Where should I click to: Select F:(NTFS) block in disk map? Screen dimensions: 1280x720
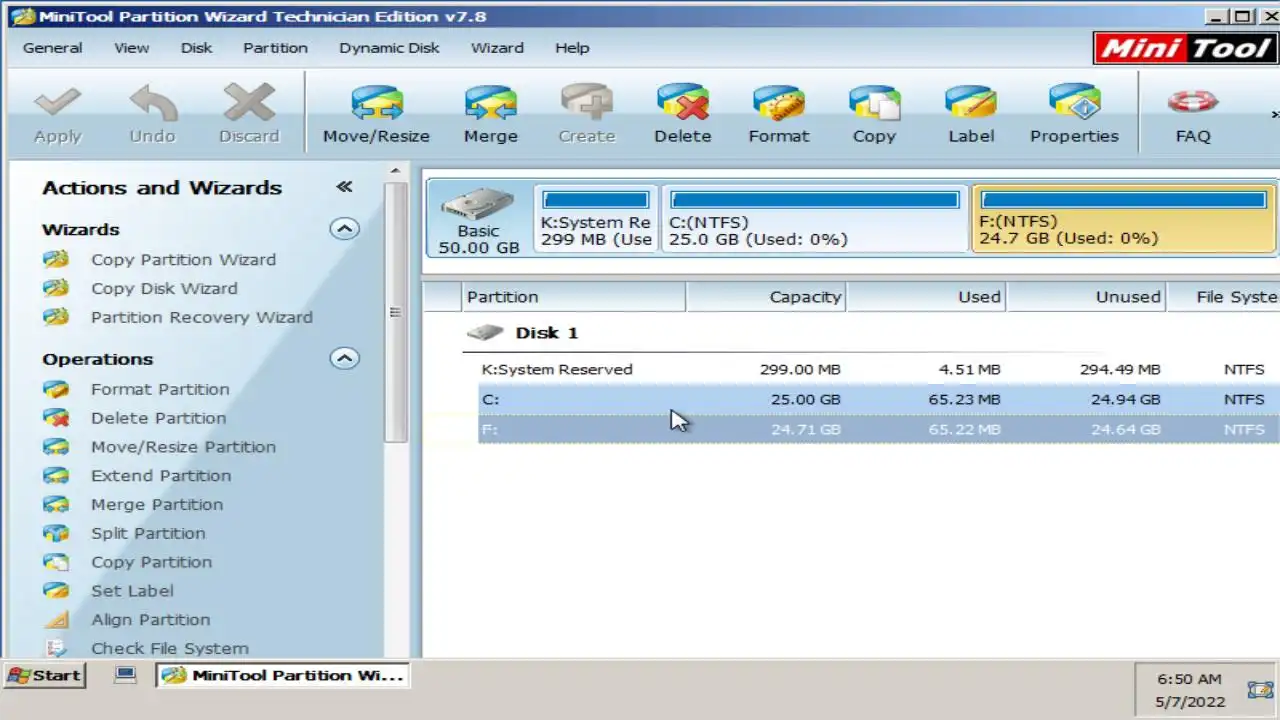click(x=1123, y=218)
